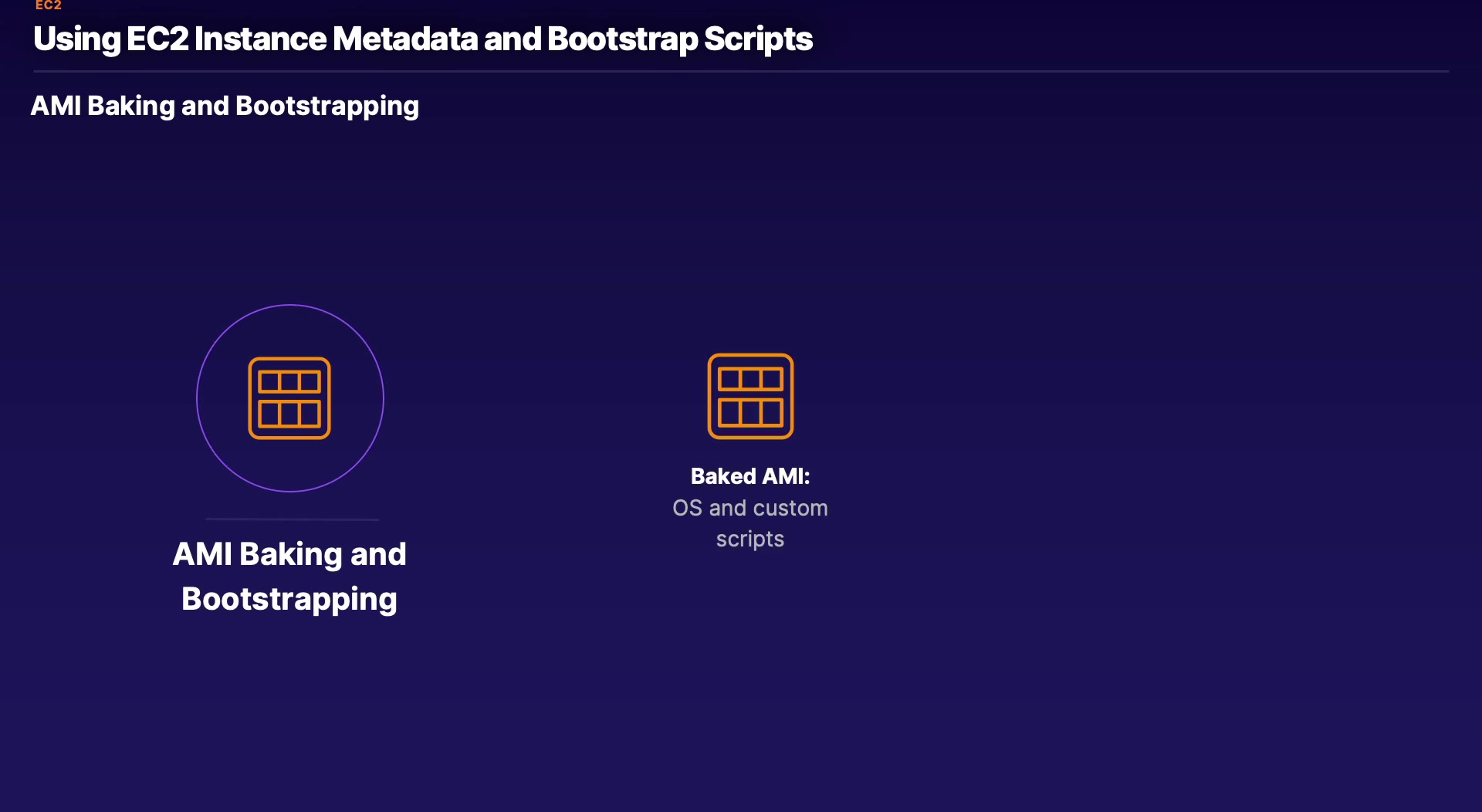
Task: Click the short divider line beneath the circle
Action: pos(292,519)
